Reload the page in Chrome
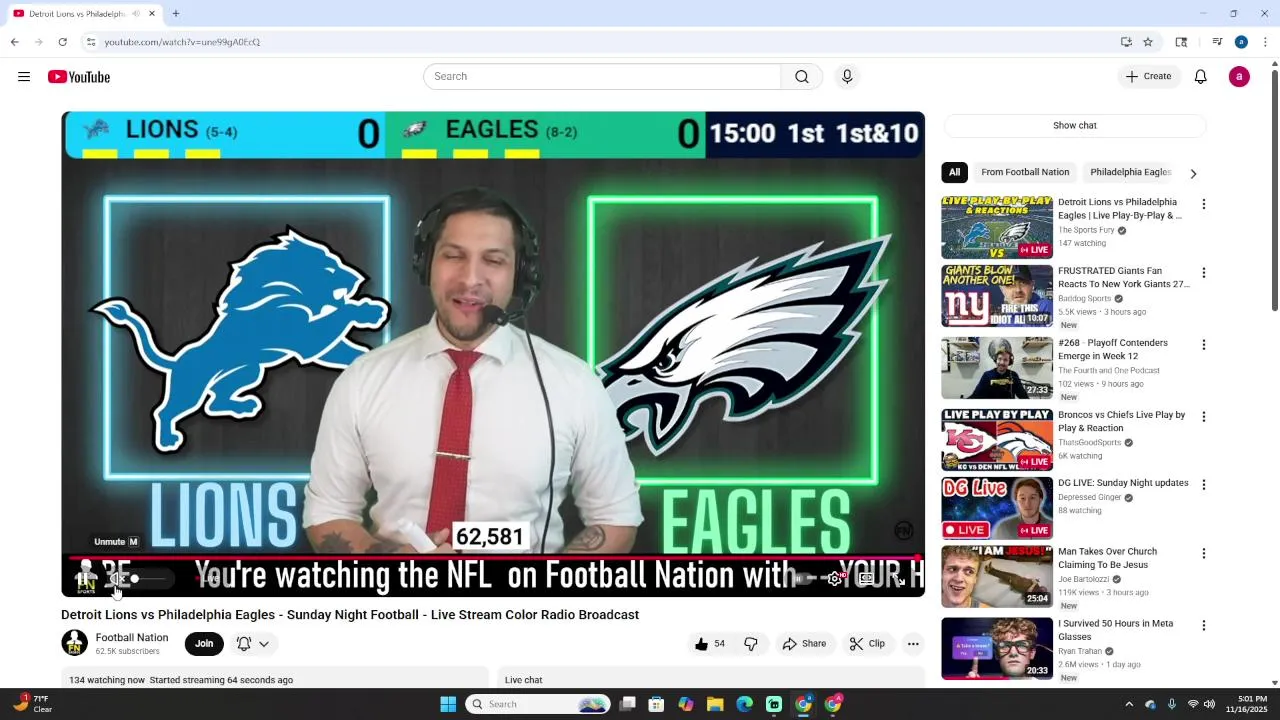1280x720 pixels. point(62,42)
